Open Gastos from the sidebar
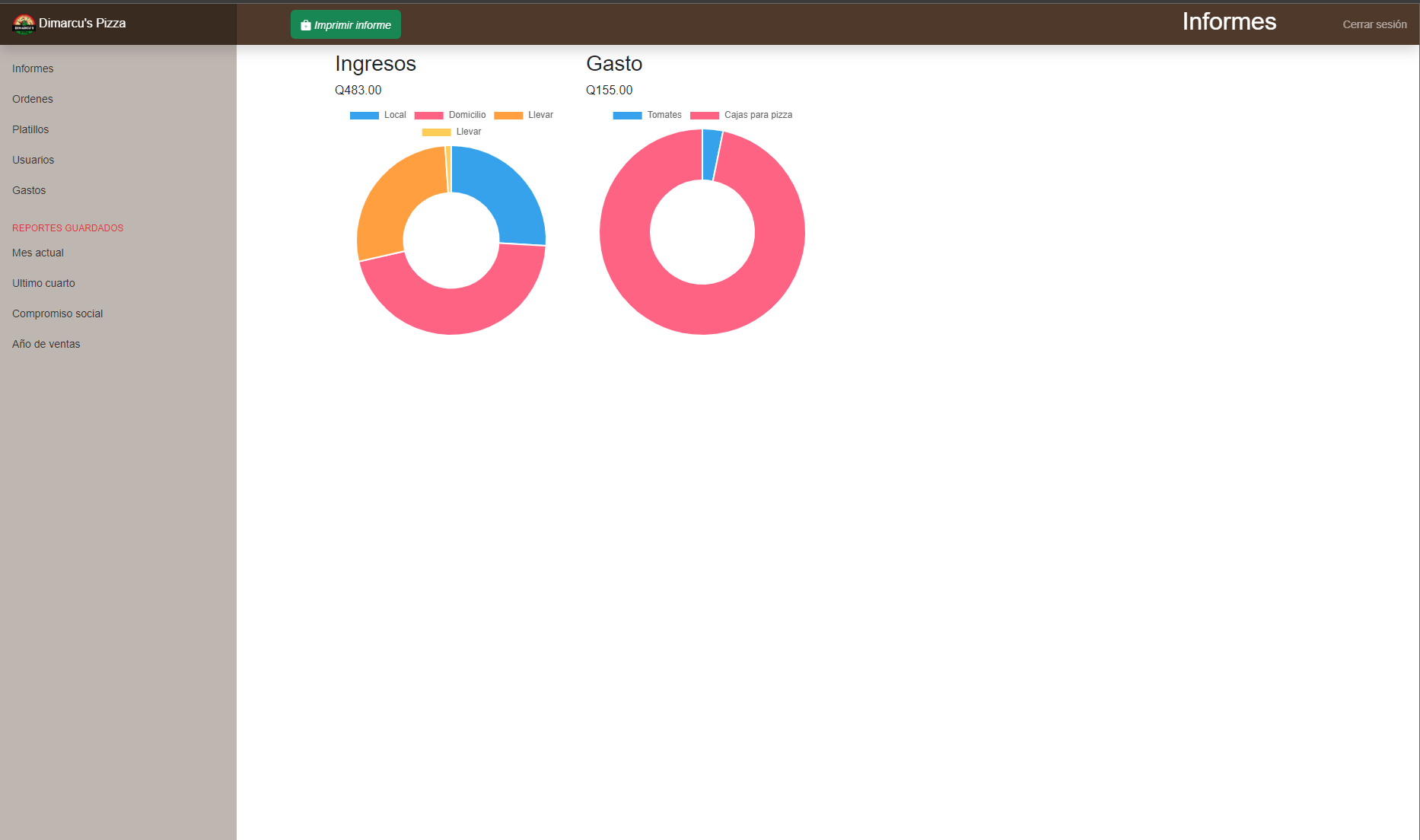 click(29, 190)
